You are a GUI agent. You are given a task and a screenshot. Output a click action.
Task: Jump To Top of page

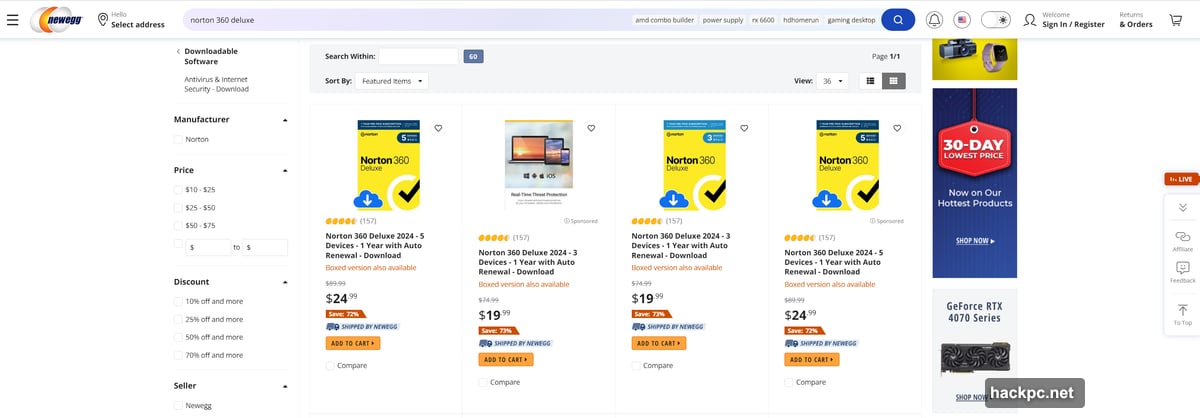click(1183, 314)
